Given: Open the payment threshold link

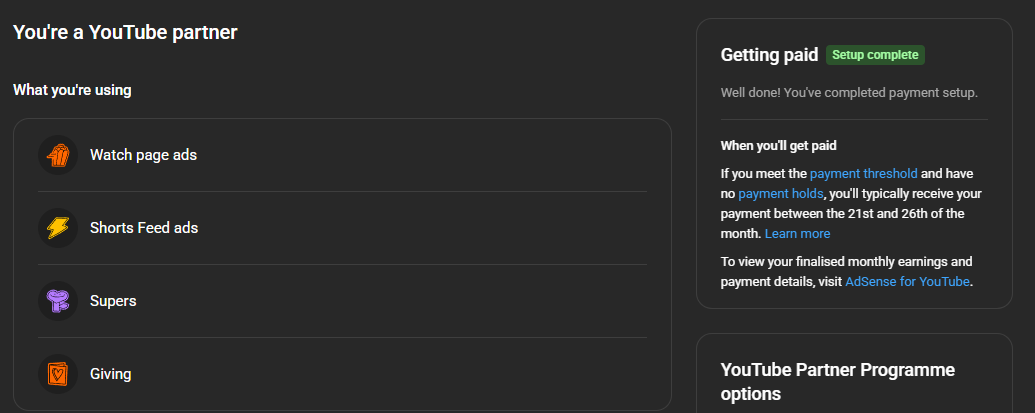Looking at the screenshot, I should 863,173.
